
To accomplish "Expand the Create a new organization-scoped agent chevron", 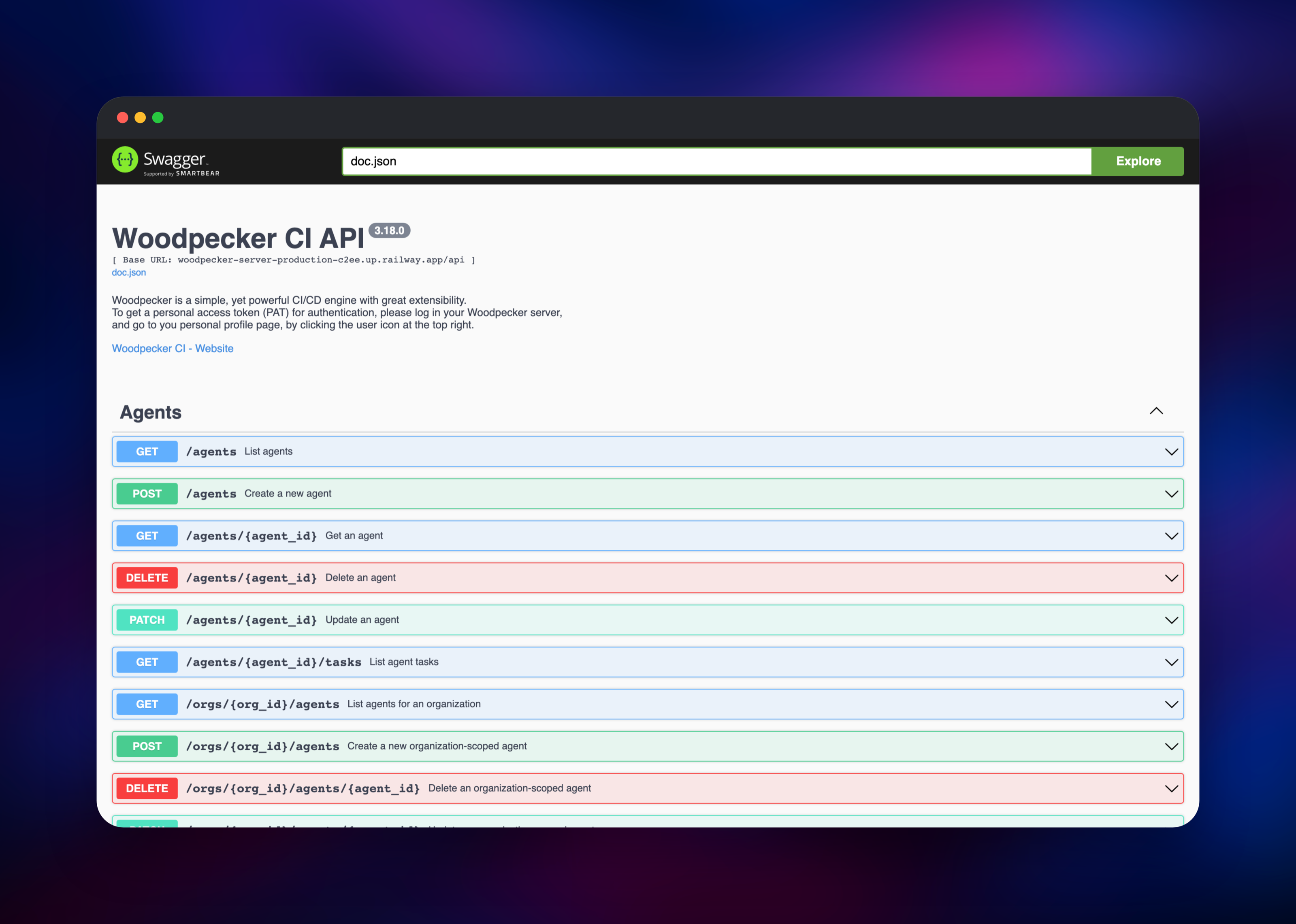I will click(x=1171, y=747).
